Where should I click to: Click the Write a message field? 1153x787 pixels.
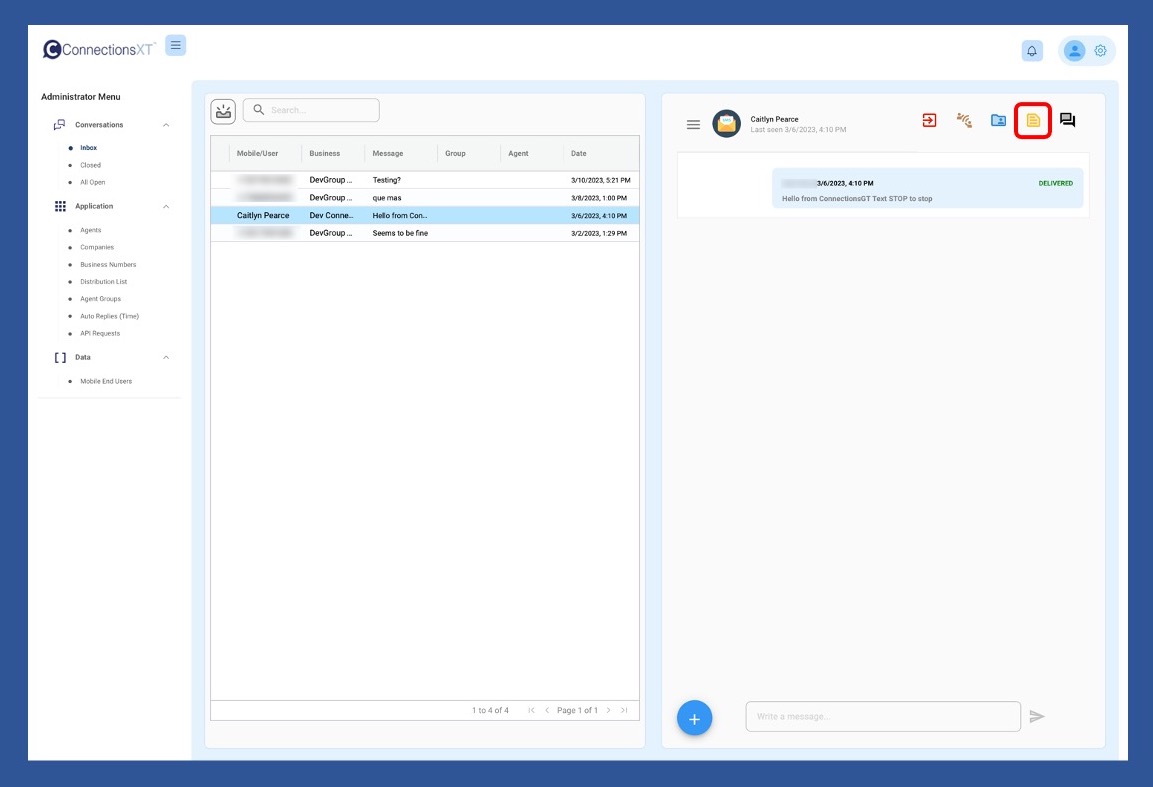pos(882,716)
